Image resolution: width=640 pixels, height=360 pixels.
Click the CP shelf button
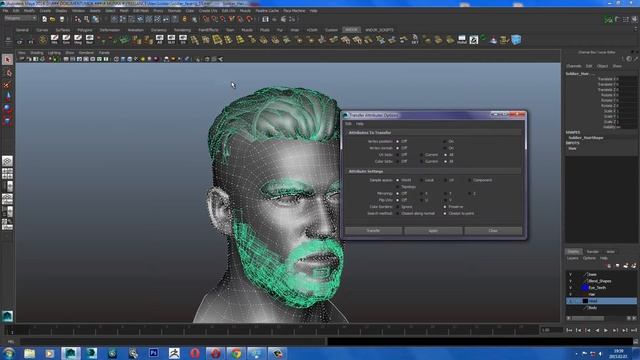tap(20, 40)
